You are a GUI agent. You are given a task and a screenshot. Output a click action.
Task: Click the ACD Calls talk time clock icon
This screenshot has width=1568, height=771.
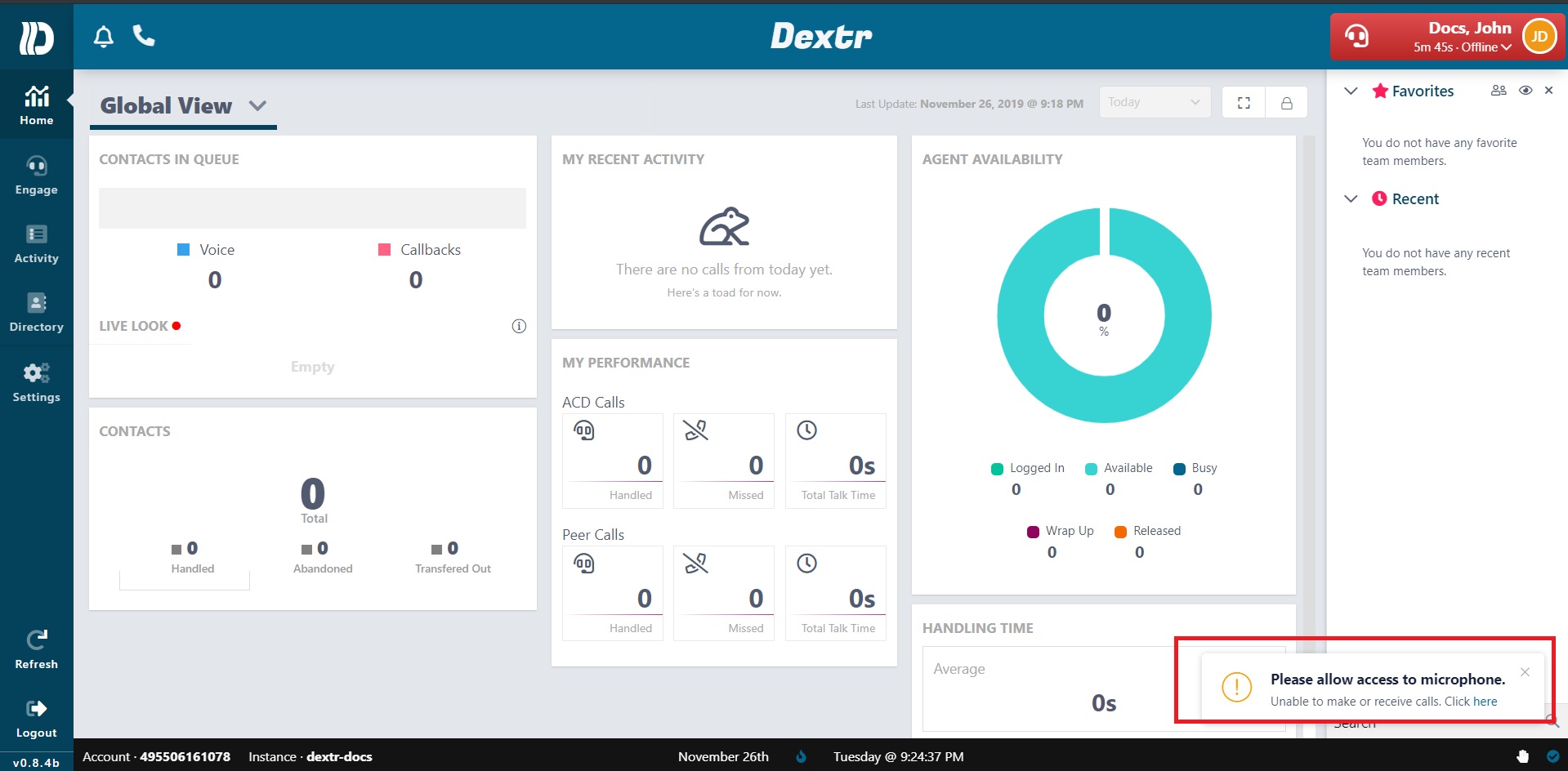click(x=806, y=430)
